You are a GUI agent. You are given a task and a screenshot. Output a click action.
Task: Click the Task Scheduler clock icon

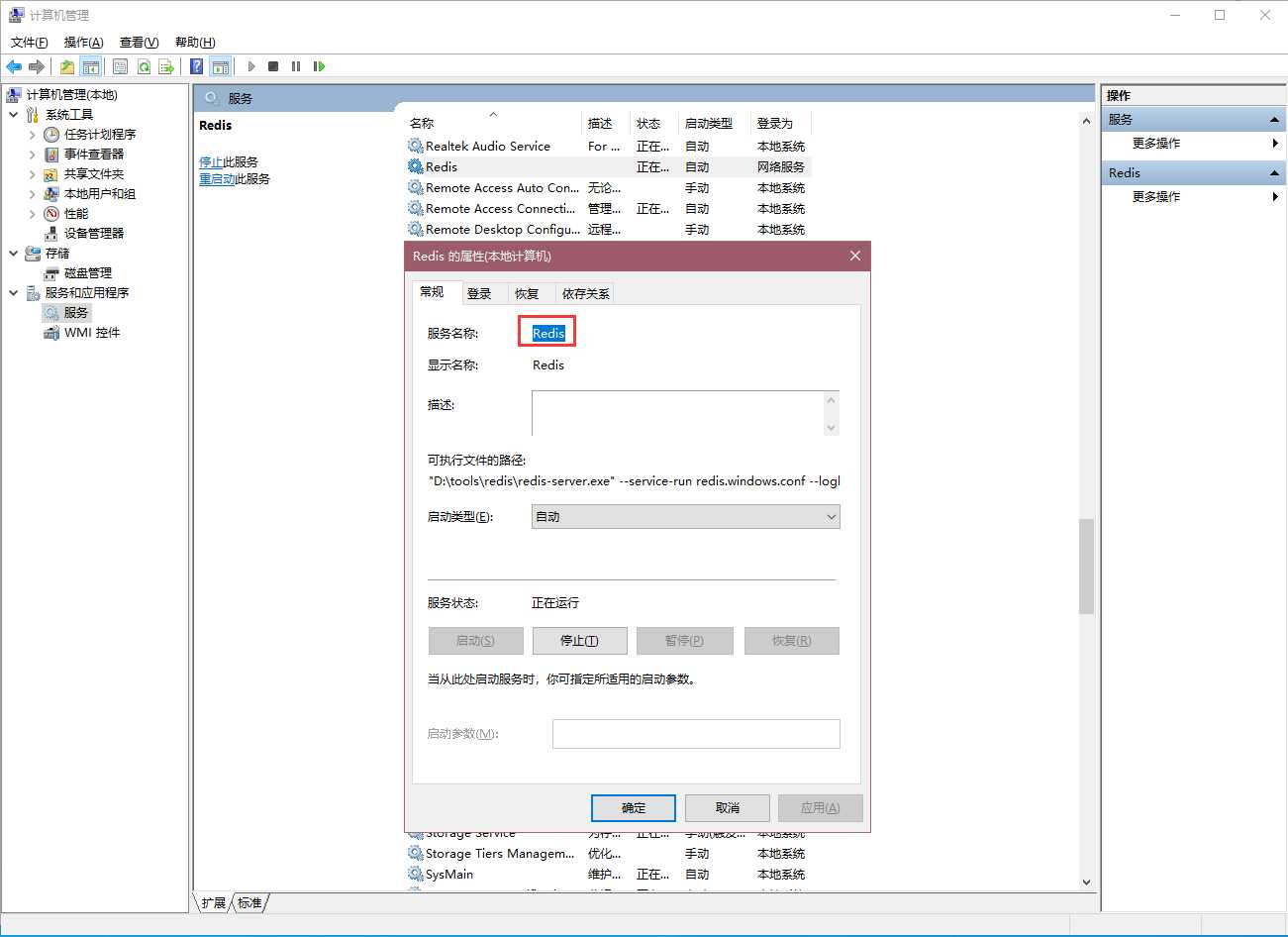(51, 134)
